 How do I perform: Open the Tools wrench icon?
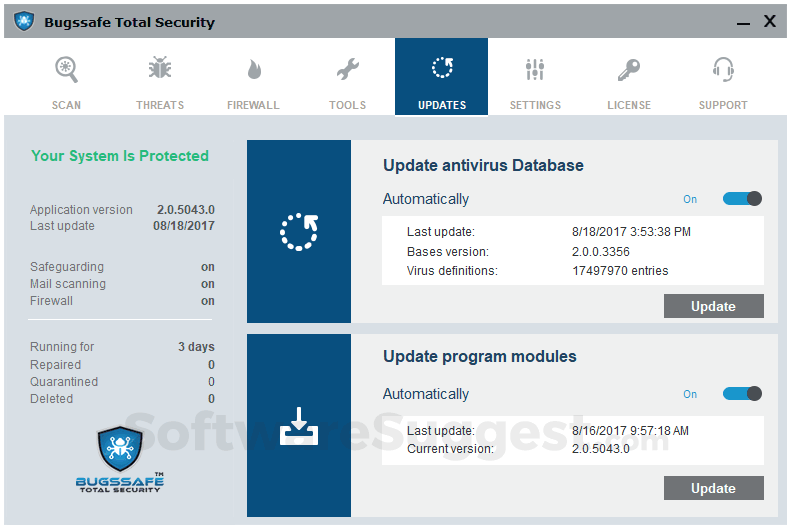tap(347, 70)
